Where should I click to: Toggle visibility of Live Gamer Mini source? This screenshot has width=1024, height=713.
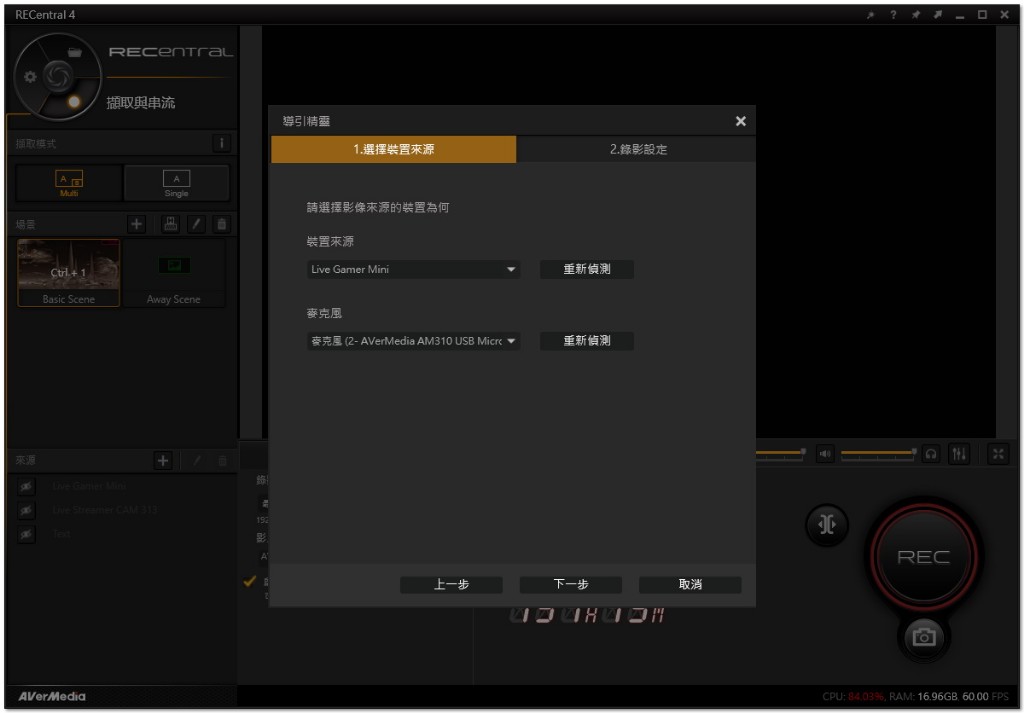click(x=26, y=486)
